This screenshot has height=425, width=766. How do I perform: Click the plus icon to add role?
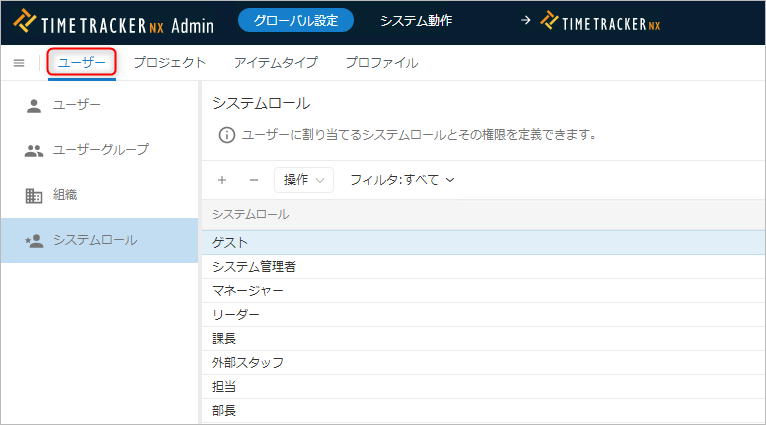tap(222, 180)
